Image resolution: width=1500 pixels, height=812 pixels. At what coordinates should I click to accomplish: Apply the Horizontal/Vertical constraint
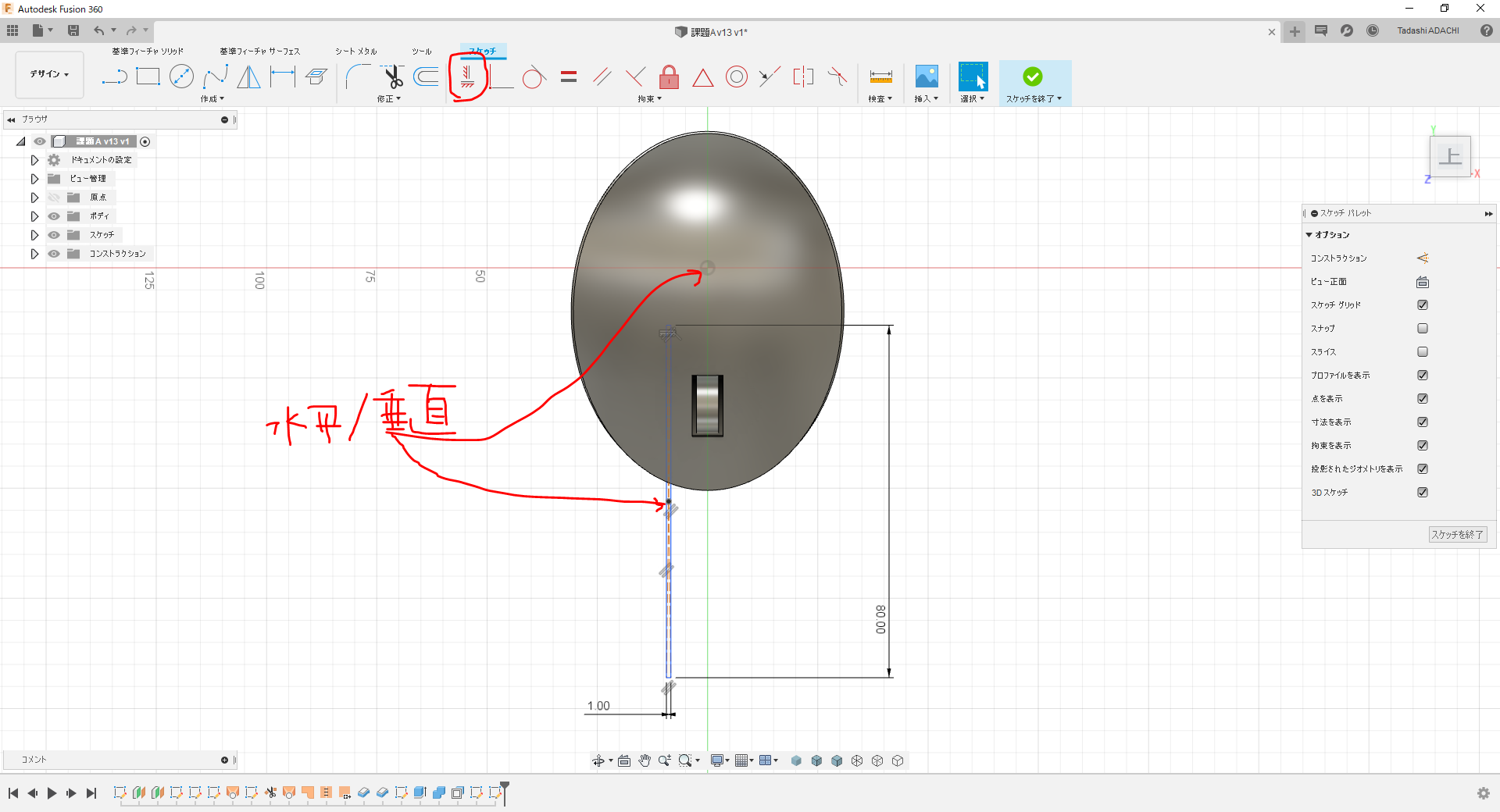467,77
